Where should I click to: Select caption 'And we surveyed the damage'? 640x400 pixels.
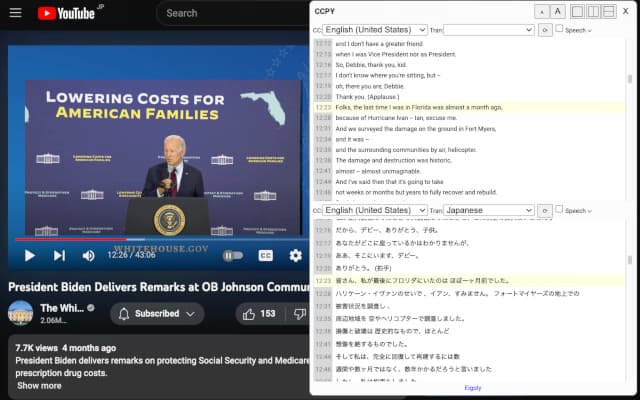416,129
